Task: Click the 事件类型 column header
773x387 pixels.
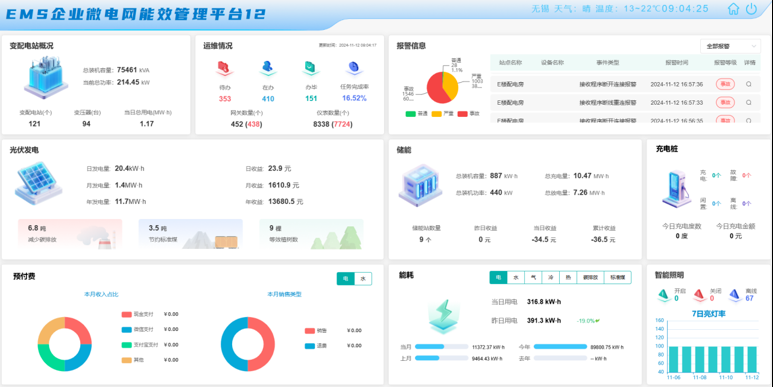Action: (607, 63)
